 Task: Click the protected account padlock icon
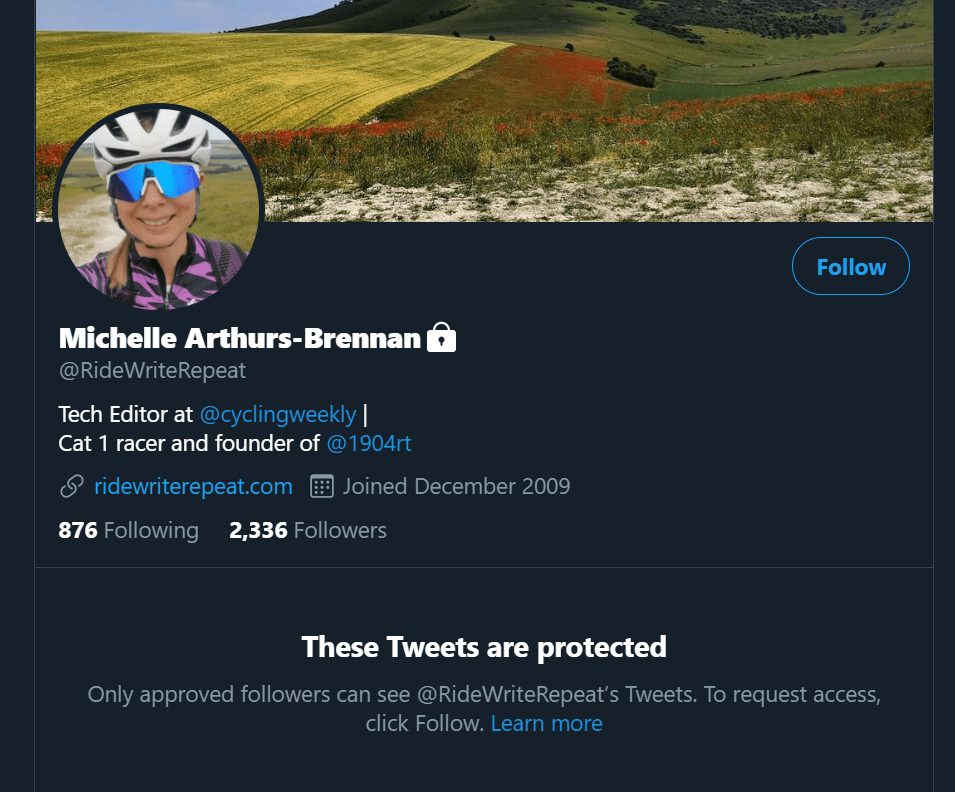pyautogui.click(x=442, y=339)
